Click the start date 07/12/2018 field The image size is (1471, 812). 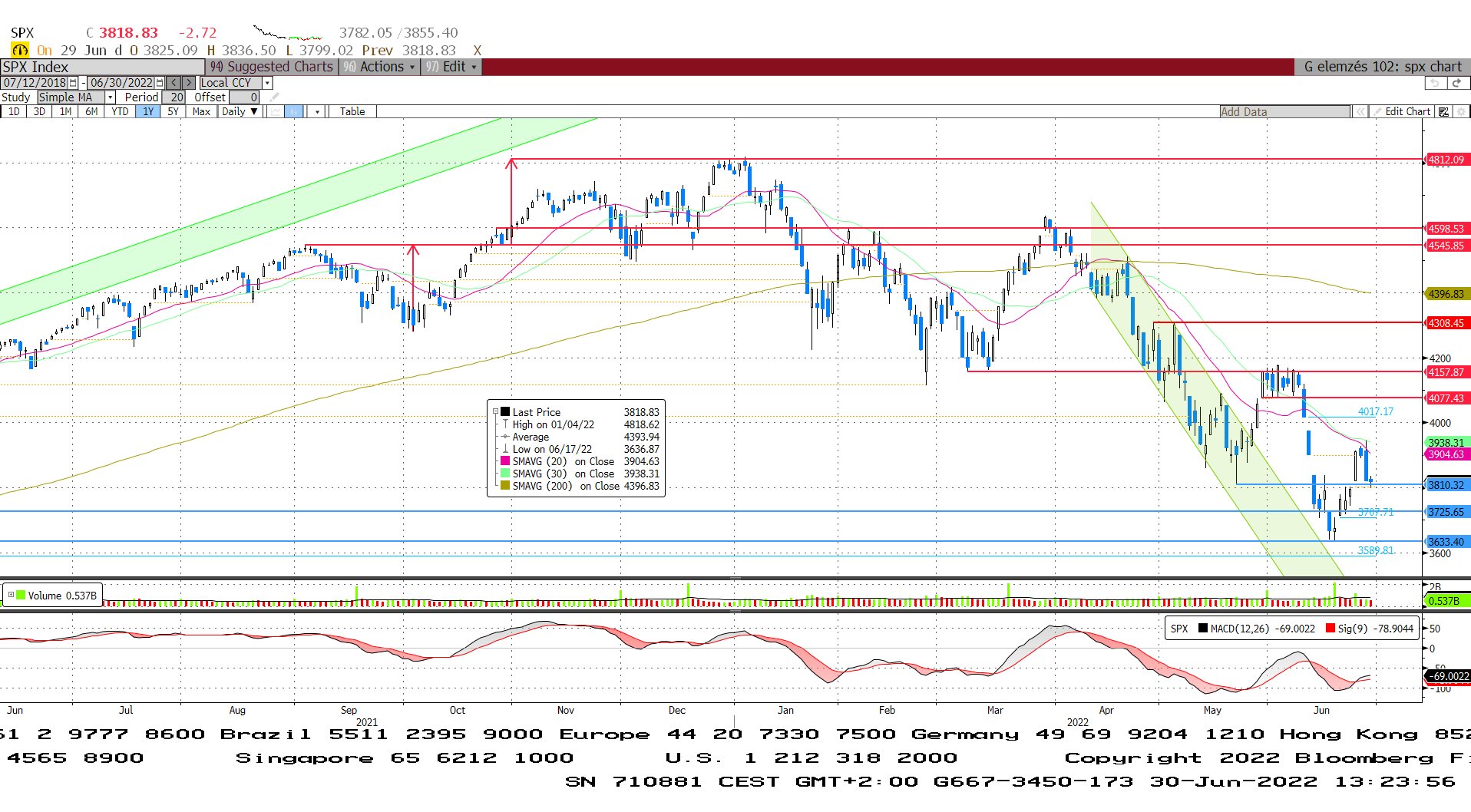click(35, 83)
